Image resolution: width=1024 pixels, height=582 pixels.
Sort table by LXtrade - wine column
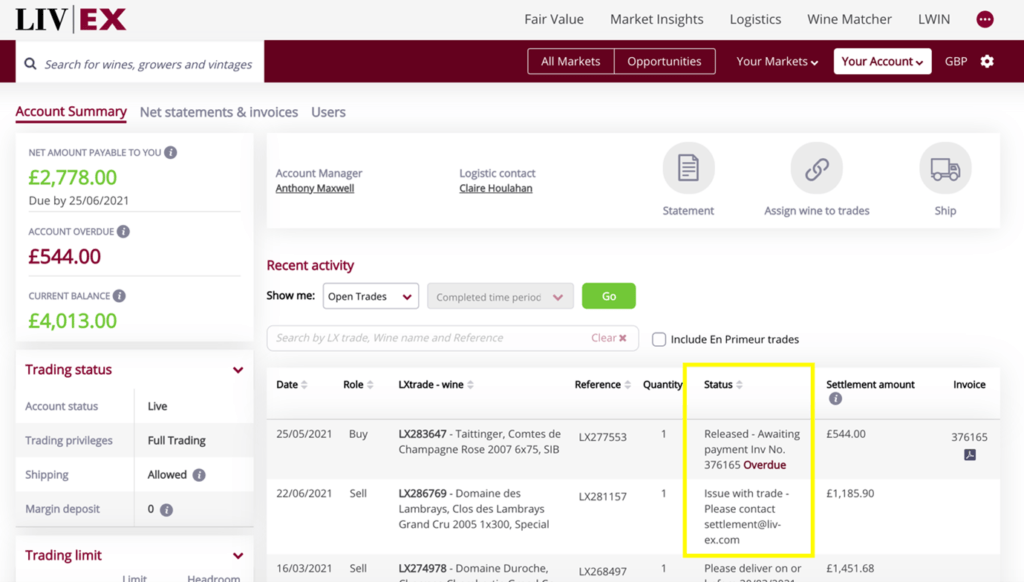(471, 385)
